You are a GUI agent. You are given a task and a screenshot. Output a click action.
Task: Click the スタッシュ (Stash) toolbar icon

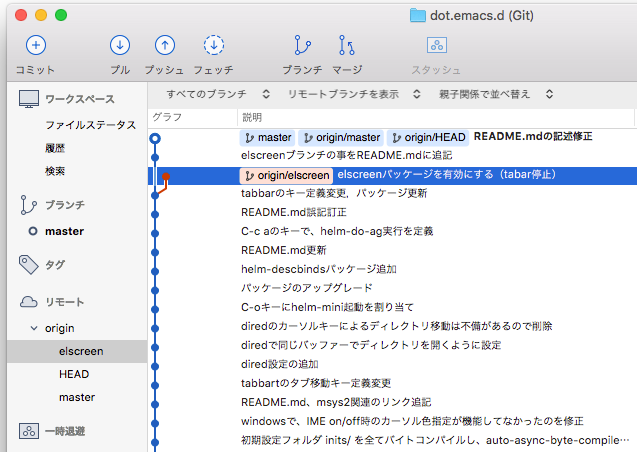pos(437,45)
